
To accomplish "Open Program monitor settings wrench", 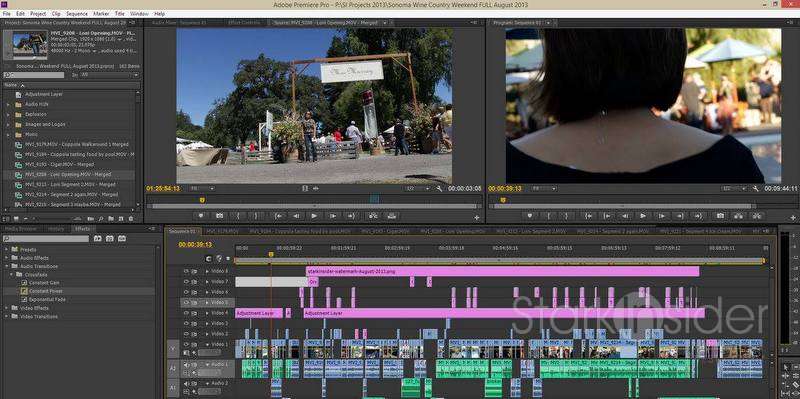I will [x=756, y=189].
